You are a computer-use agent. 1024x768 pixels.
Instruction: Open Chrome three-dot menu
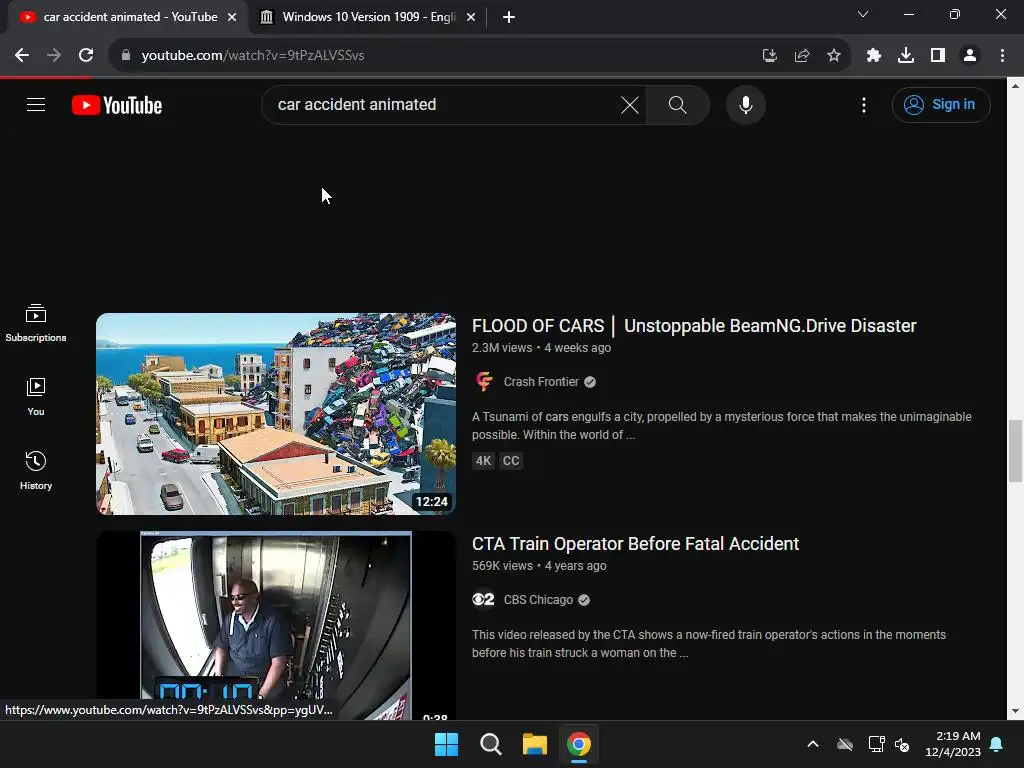(x=1002, y=56)
